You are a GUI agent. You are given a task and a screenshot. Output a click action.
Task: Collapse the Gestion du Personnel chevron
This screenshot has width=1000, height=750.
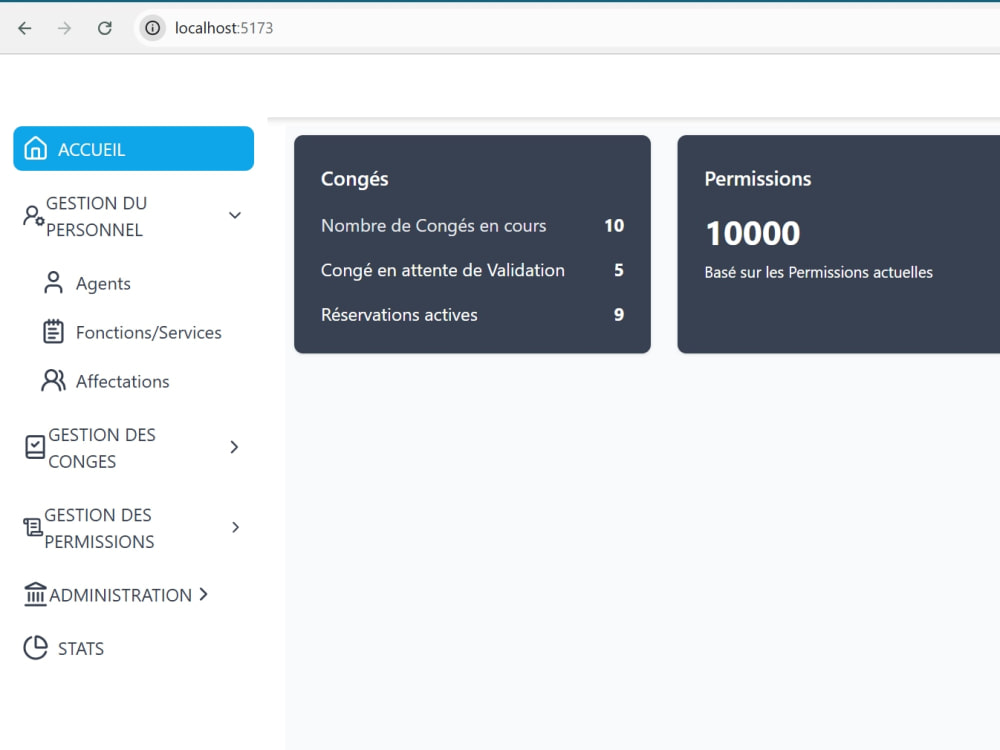(235, 216)
